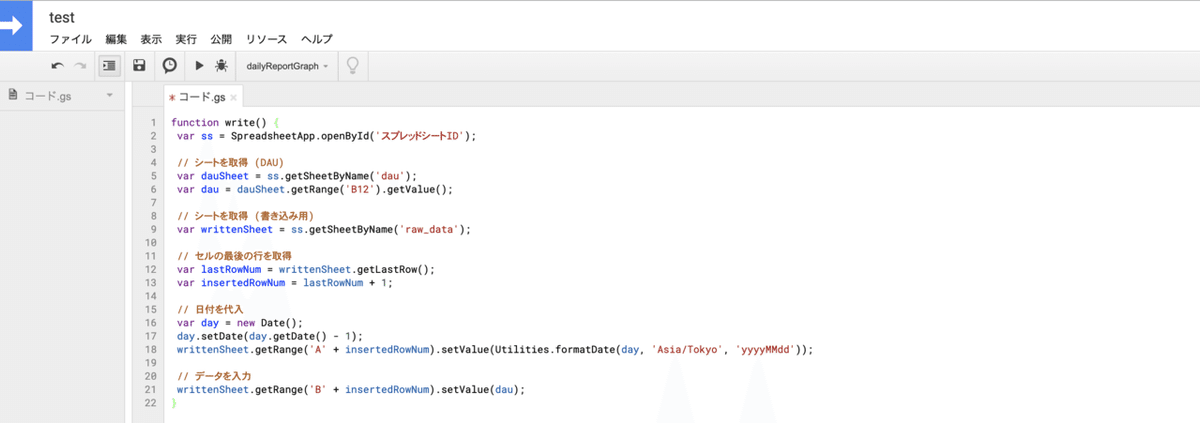Open the 表示 menu
The height and width of the screenshot is (423, 1200).
151,39
